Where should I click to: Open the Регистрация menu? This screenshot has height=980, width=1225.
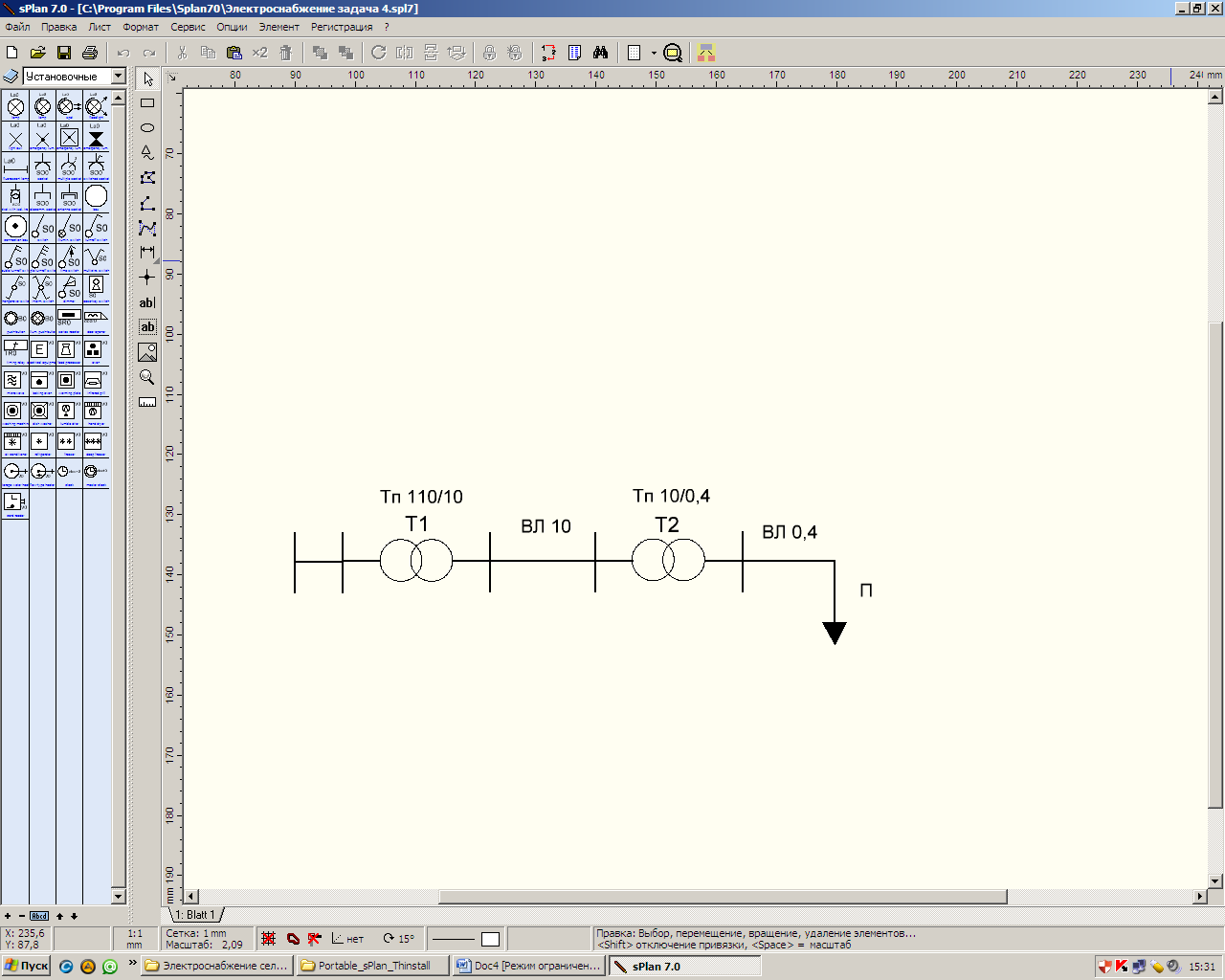(x=342, y=27)
